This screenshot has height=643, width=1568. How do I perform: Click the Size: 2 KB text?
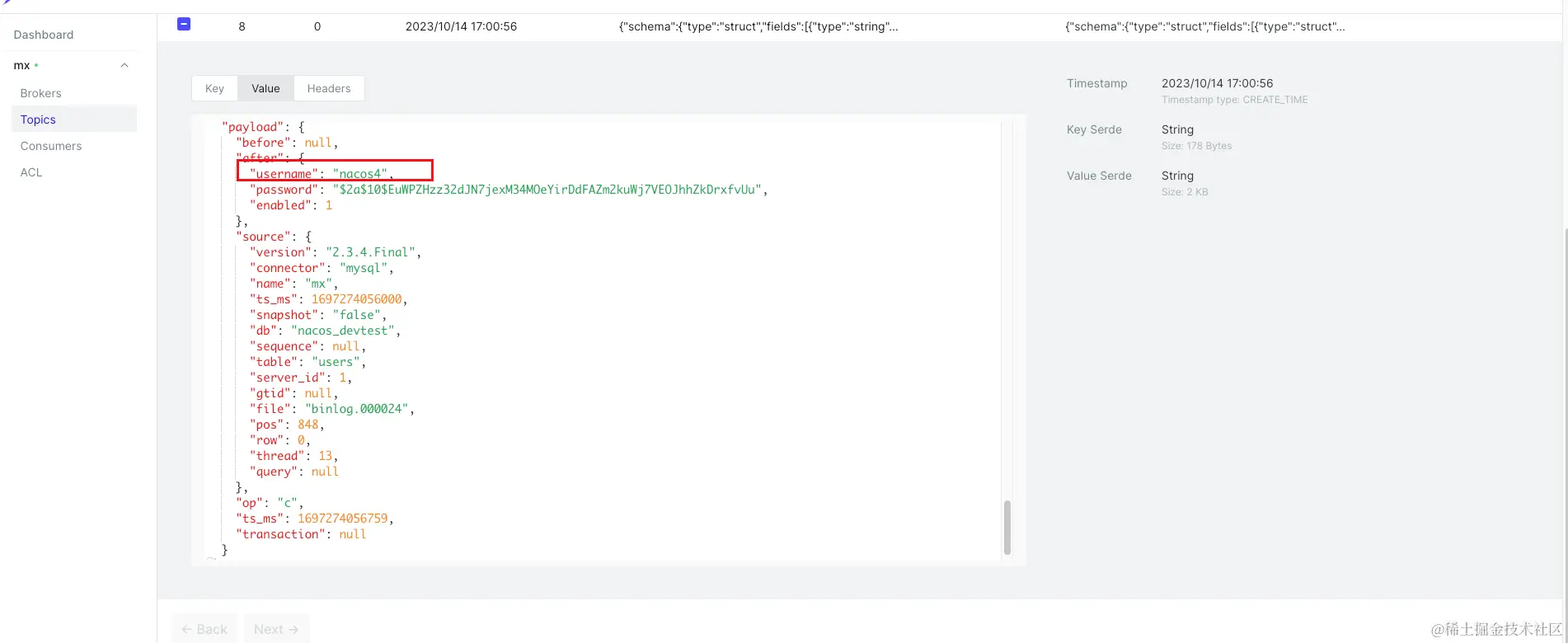tap(1185, 192)
